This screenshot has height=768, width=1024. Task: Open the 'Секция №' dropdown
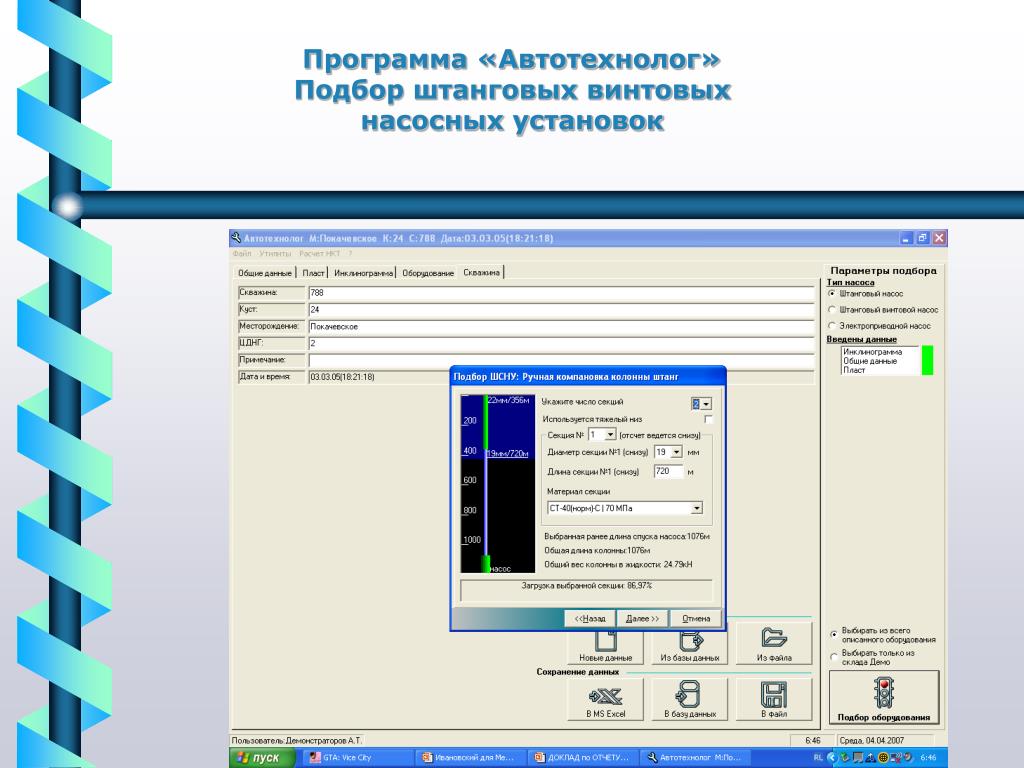pyautogui.click(x=610, y=434)
